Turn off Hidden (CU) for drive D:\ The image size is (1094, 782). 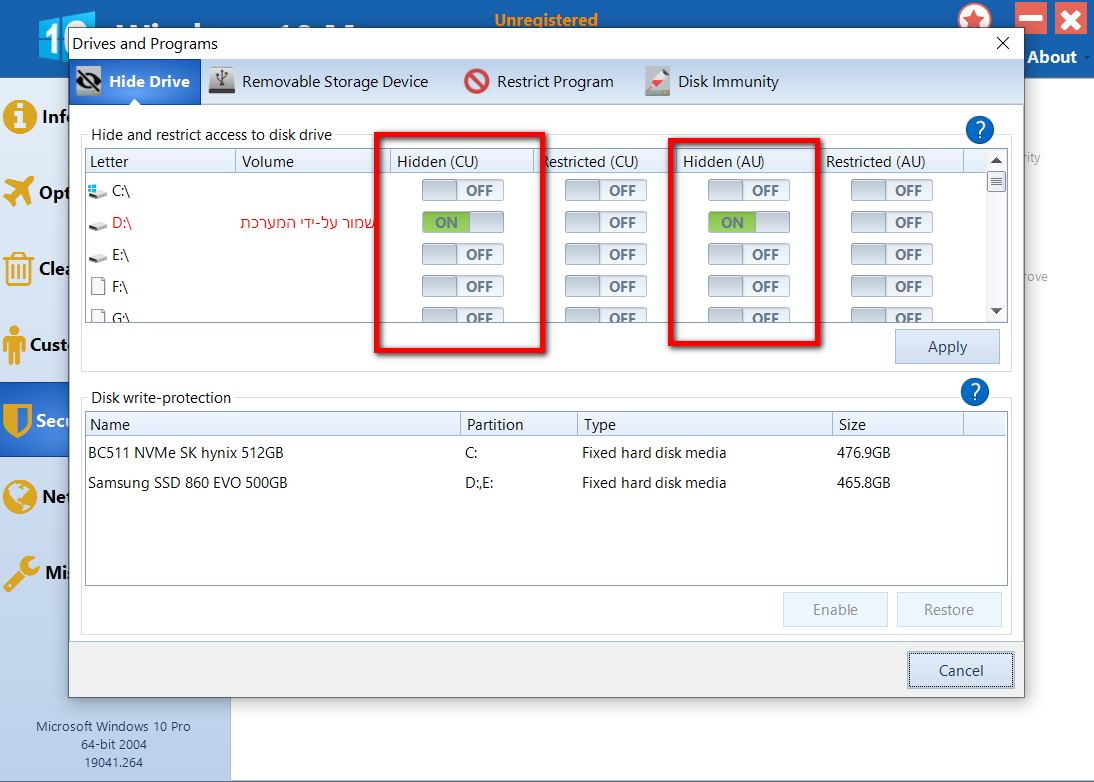point(463,223)
